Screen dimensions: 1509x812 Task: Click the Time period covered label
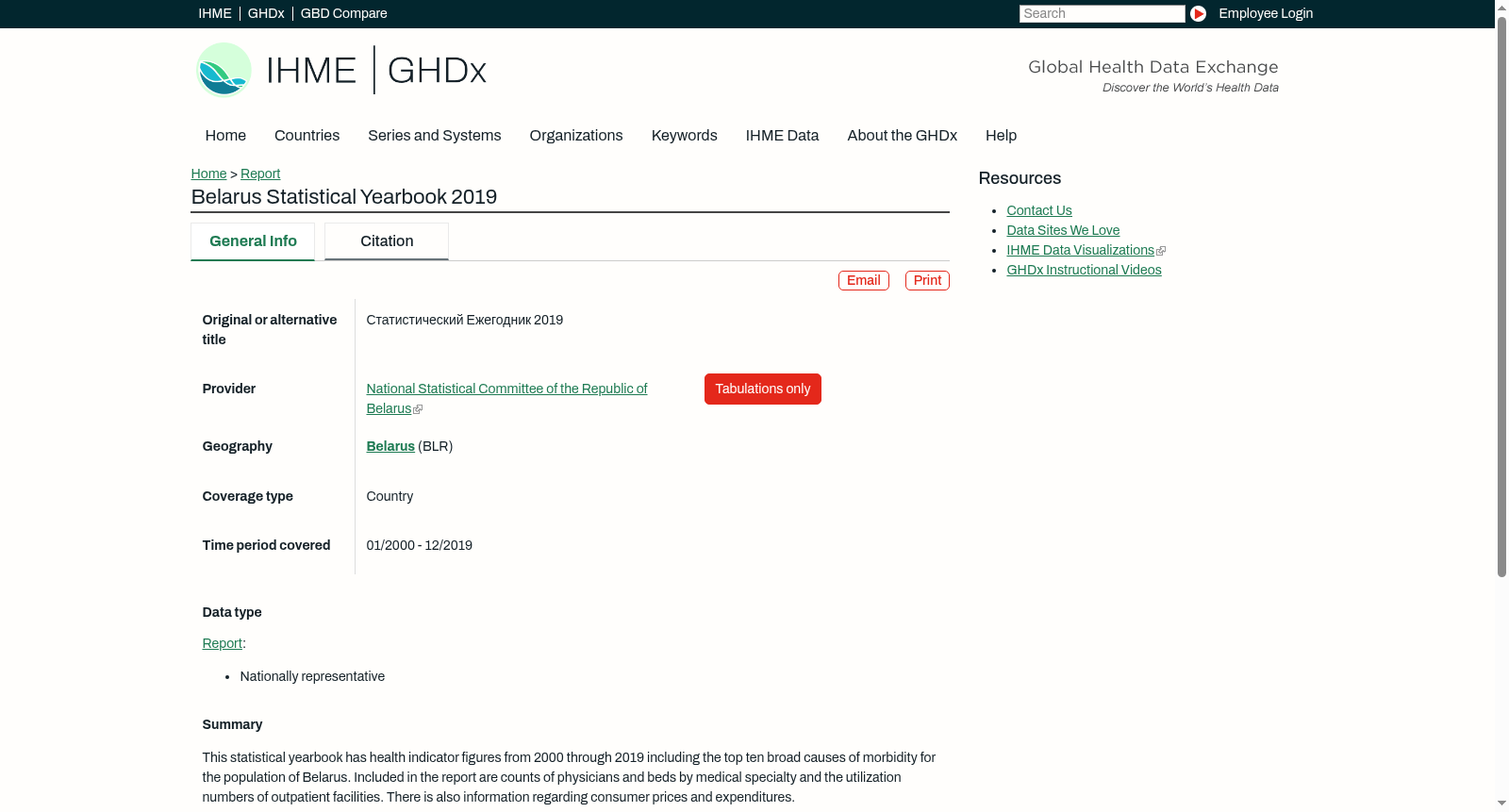[x=266, y=546]
